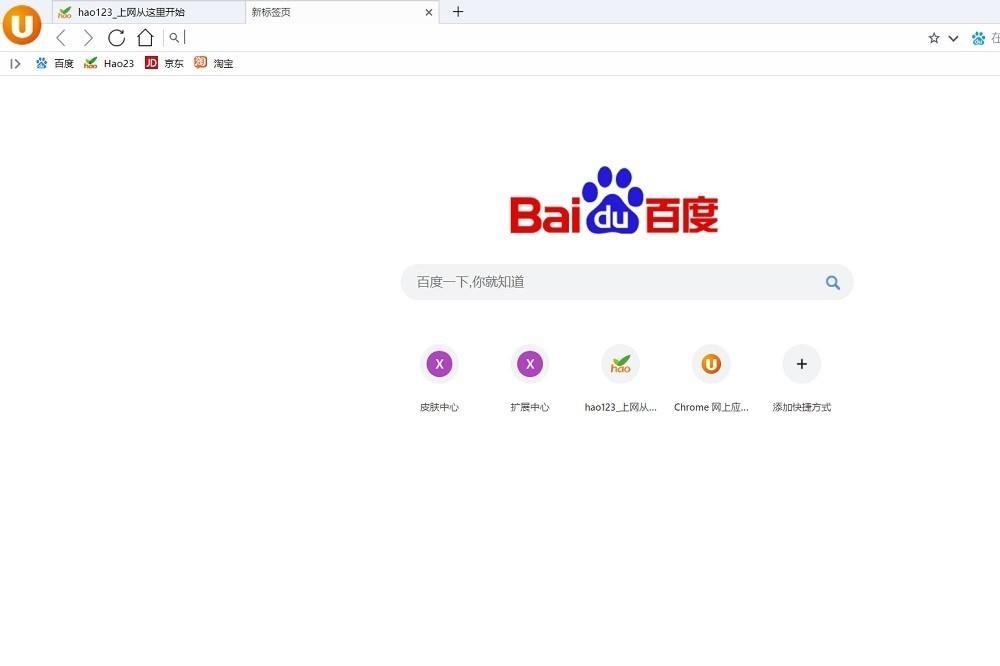This screenshot has width=1000, height=666.
Task: Toggle the bookmarks sidebar panel icon
Action: (x=15, y=63)
